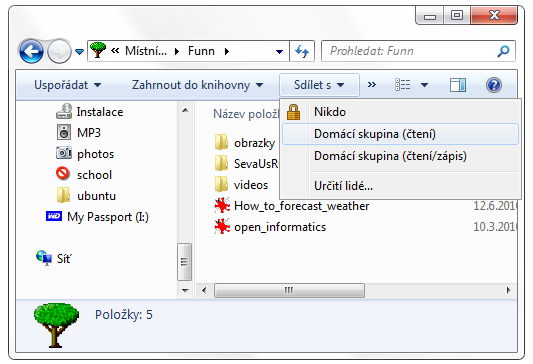Click navigation pane scroll down arrow

point(185,291)
